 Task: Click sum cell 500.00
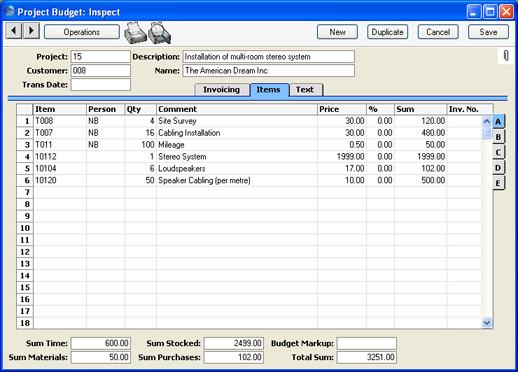(x=421, y=180)
